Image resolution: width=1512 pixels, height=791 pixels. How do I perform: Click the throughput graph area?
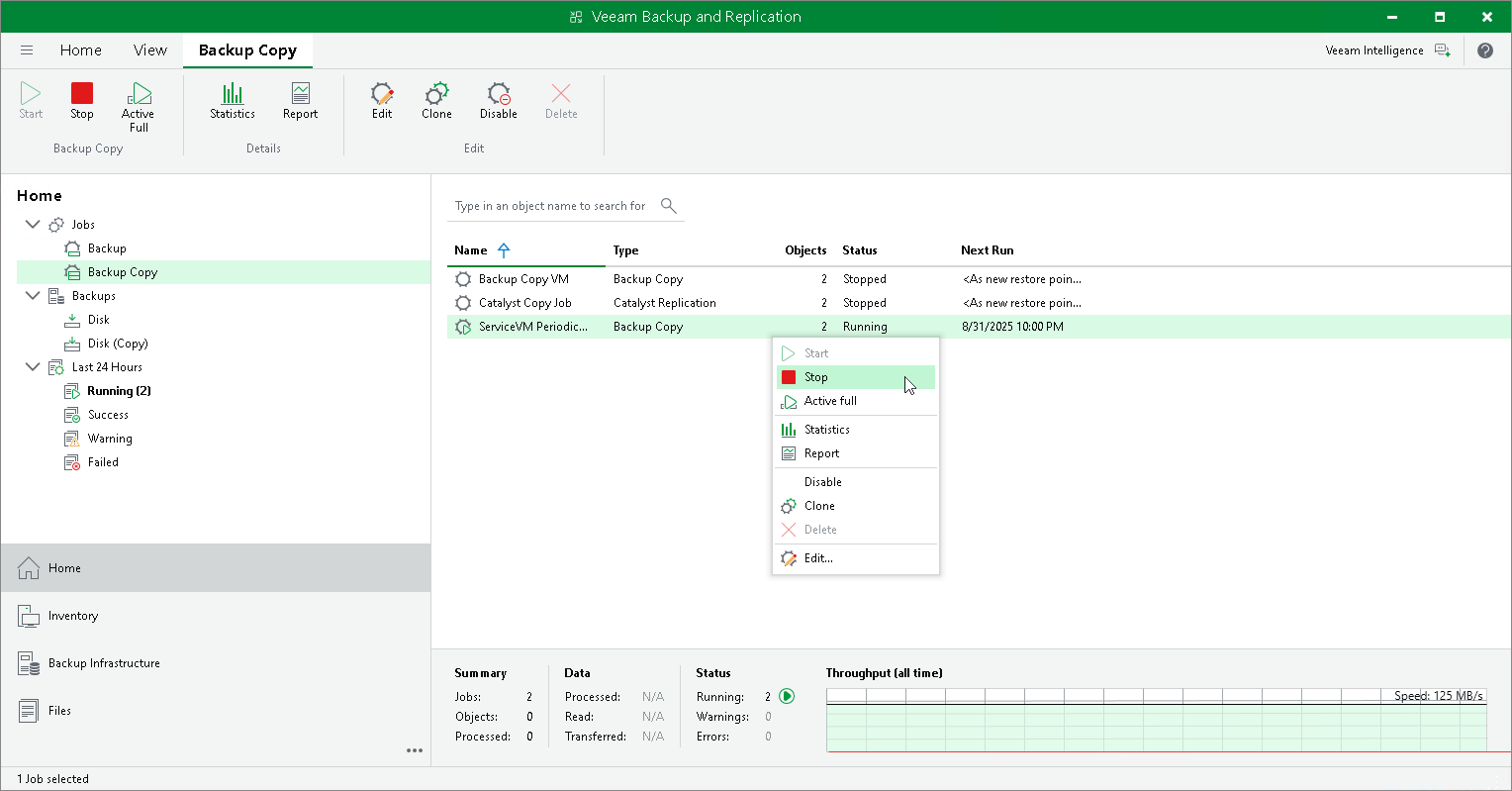pyautogui.click(x=1156, y=720)
